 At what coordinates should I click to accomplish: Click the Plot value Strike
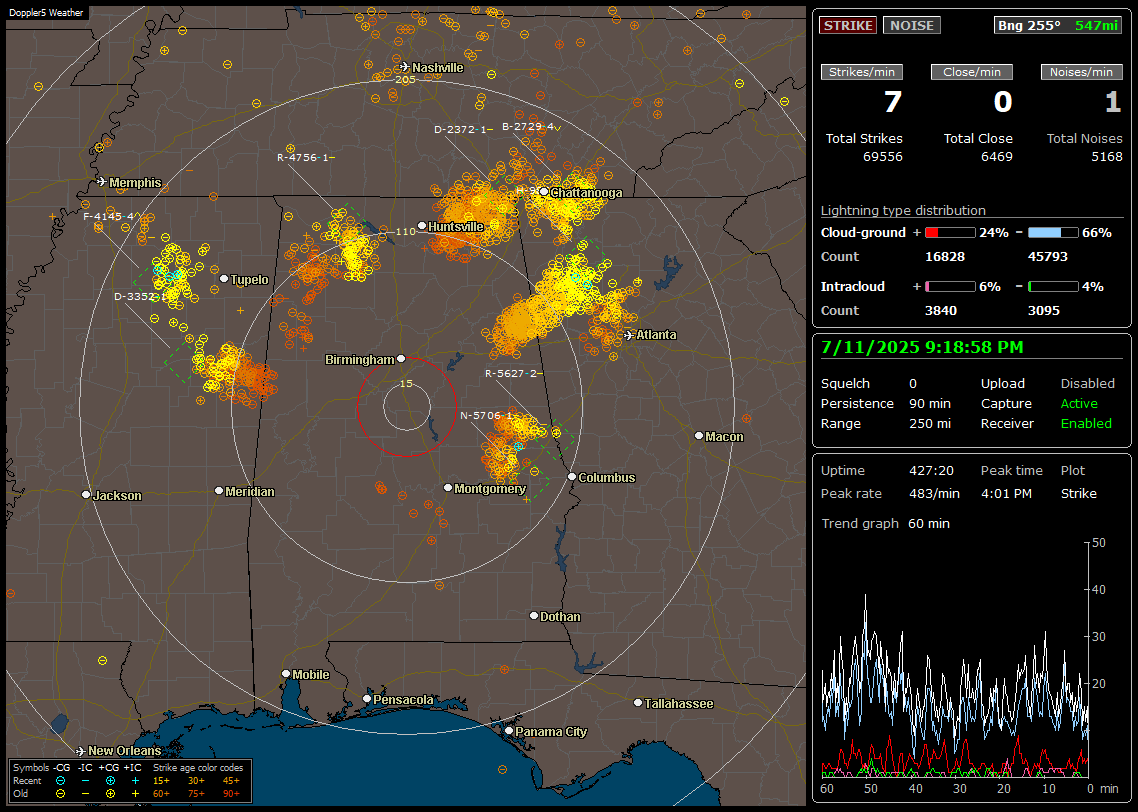(1078, 493)
